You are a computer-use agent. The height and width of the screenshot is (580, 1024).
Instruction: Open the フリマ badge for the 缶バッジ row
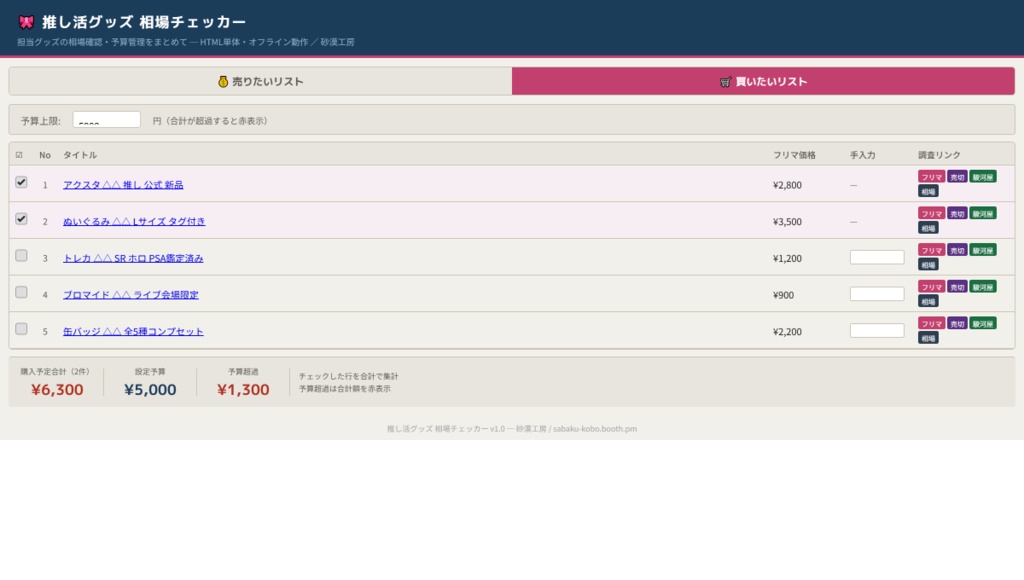(x=931, y=323)
